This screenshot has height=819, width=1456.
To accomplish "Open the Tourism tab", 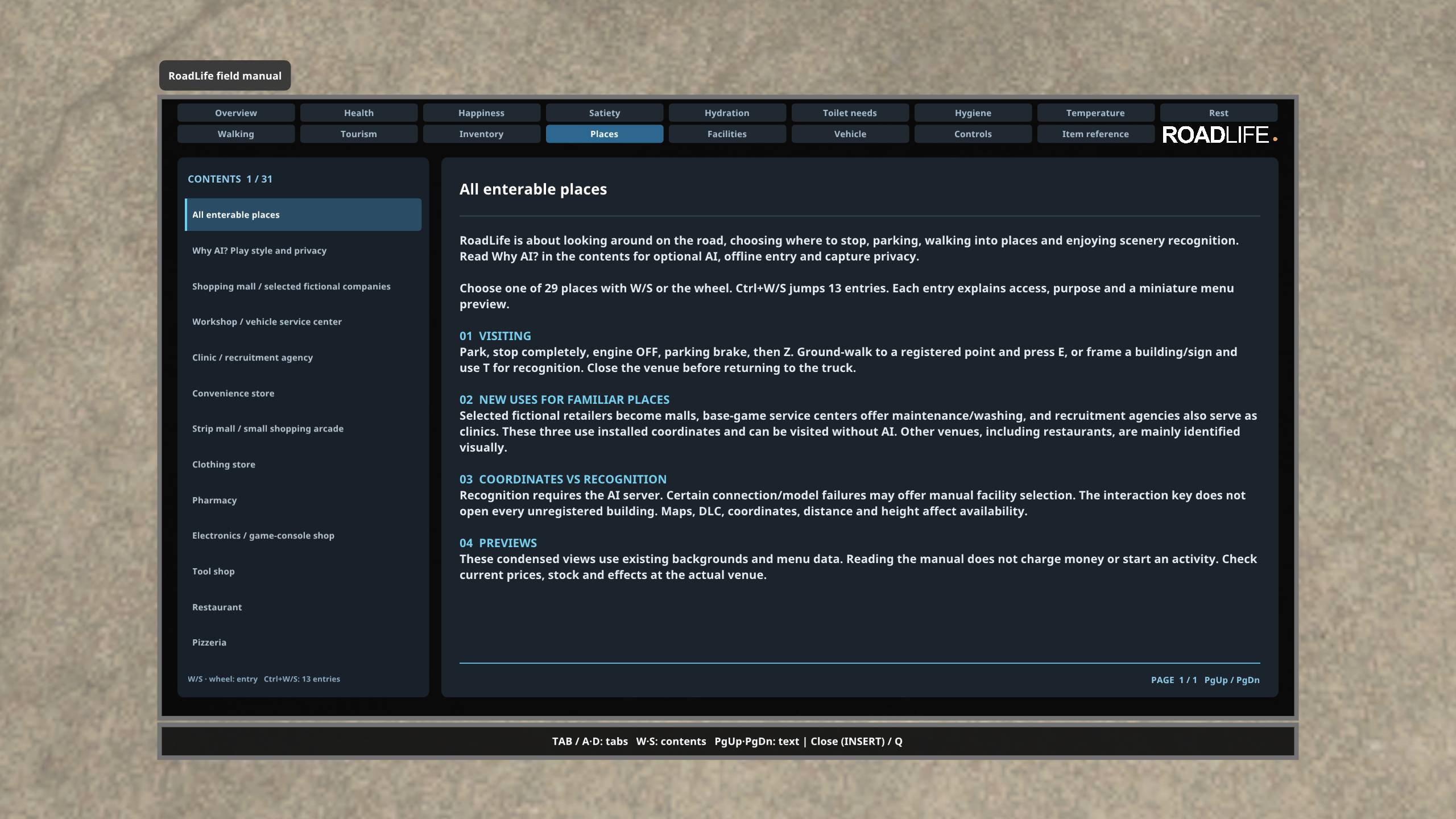I will point(359,134).
